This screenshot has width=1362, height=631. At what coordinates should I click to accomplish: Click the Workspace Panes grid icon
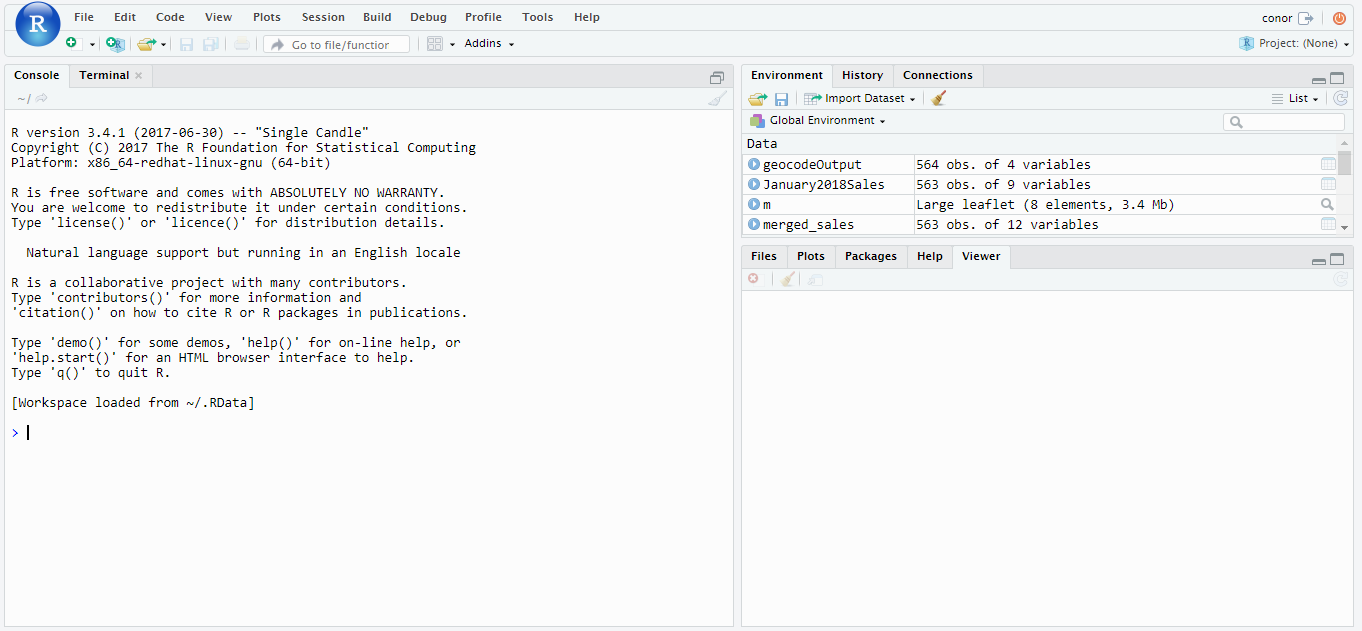coord(434,44)
